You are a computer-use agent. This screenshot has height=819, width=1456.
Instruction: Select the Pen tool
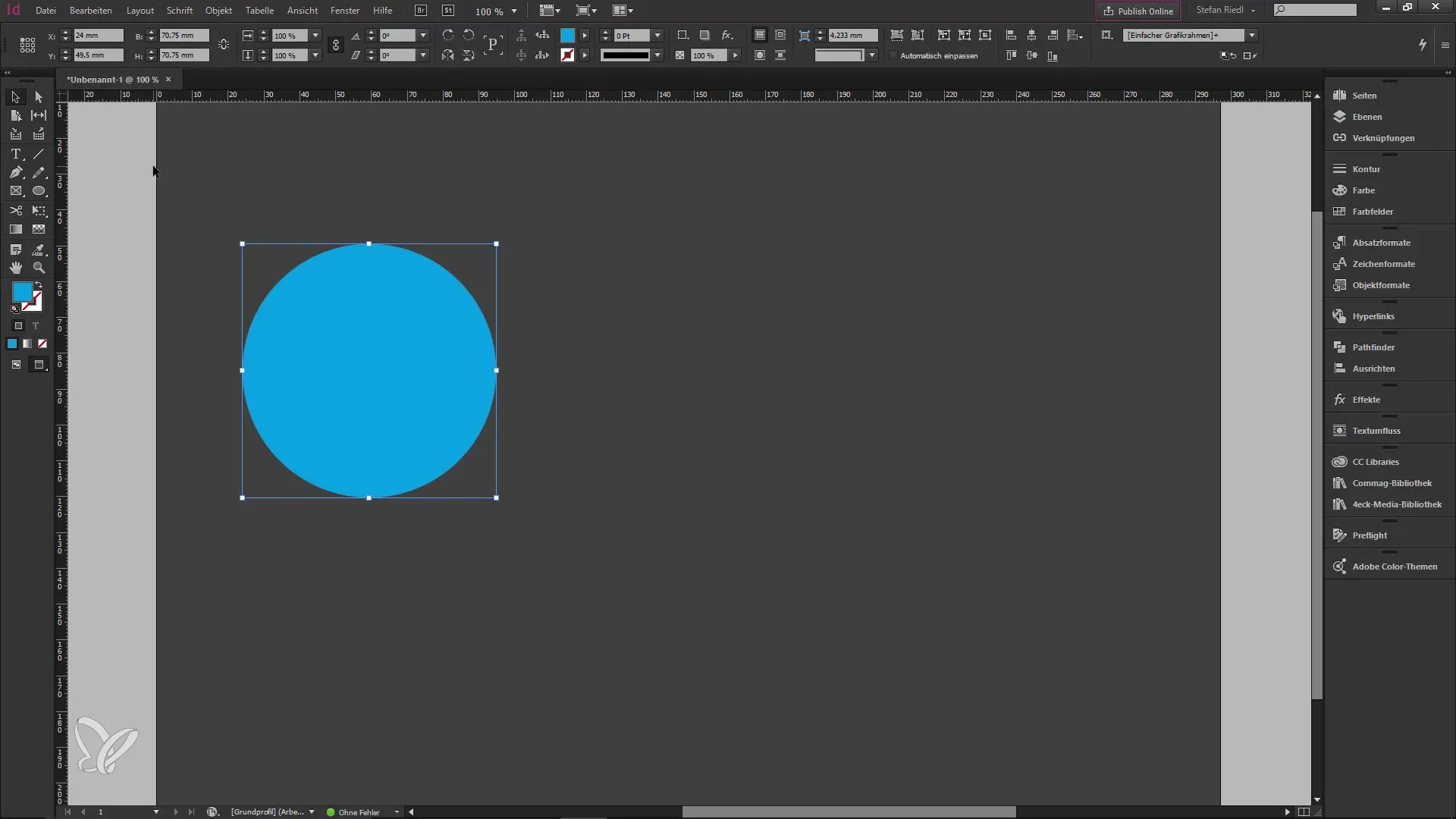15,172
